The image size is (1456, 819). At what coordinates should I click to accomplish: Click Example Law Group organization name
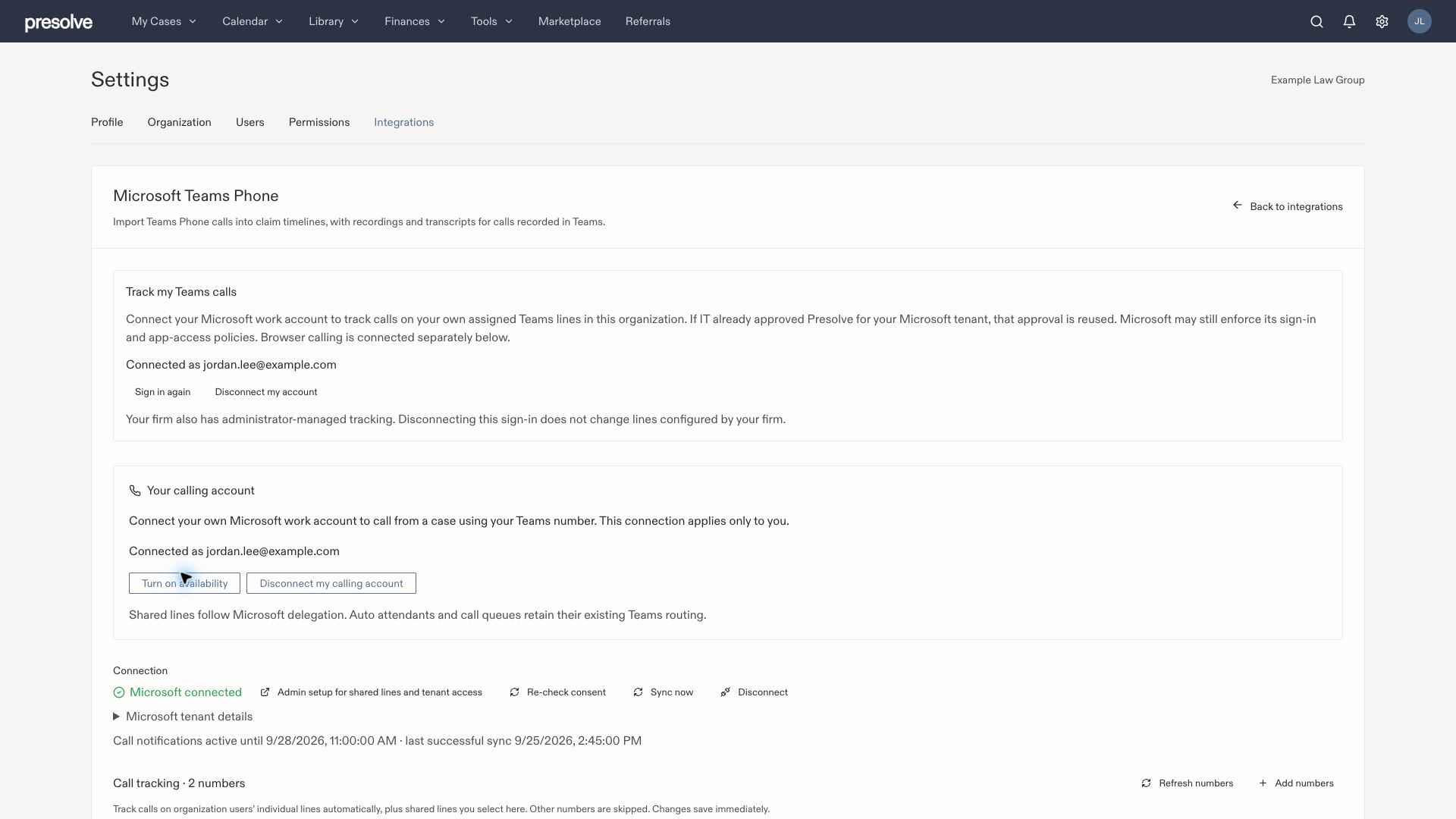(1317, 80)
